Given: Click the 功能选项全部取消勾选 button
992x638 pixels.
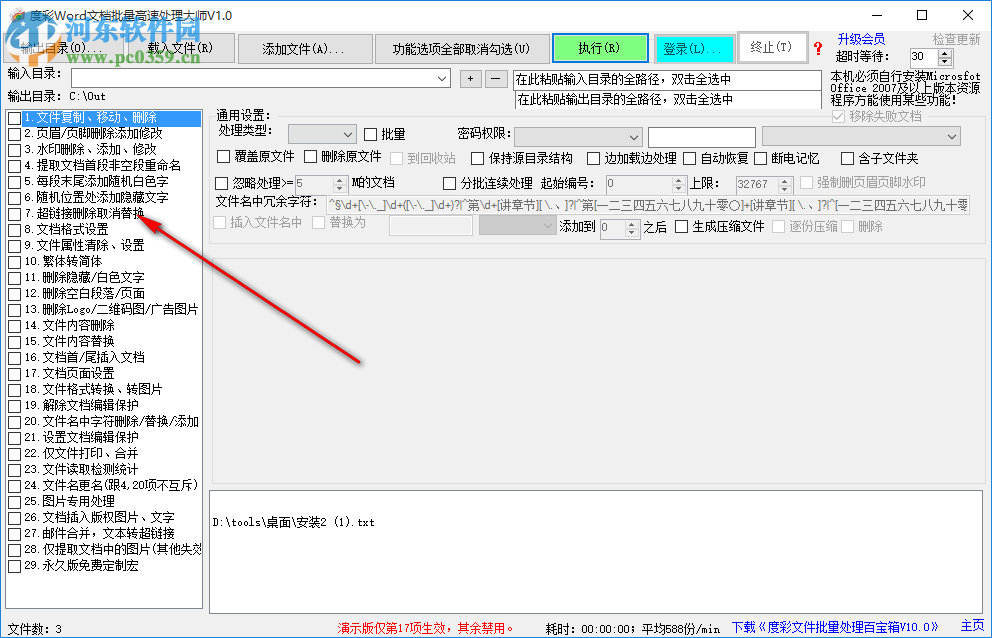Looking at the screenshot, I should click(461, 48).
